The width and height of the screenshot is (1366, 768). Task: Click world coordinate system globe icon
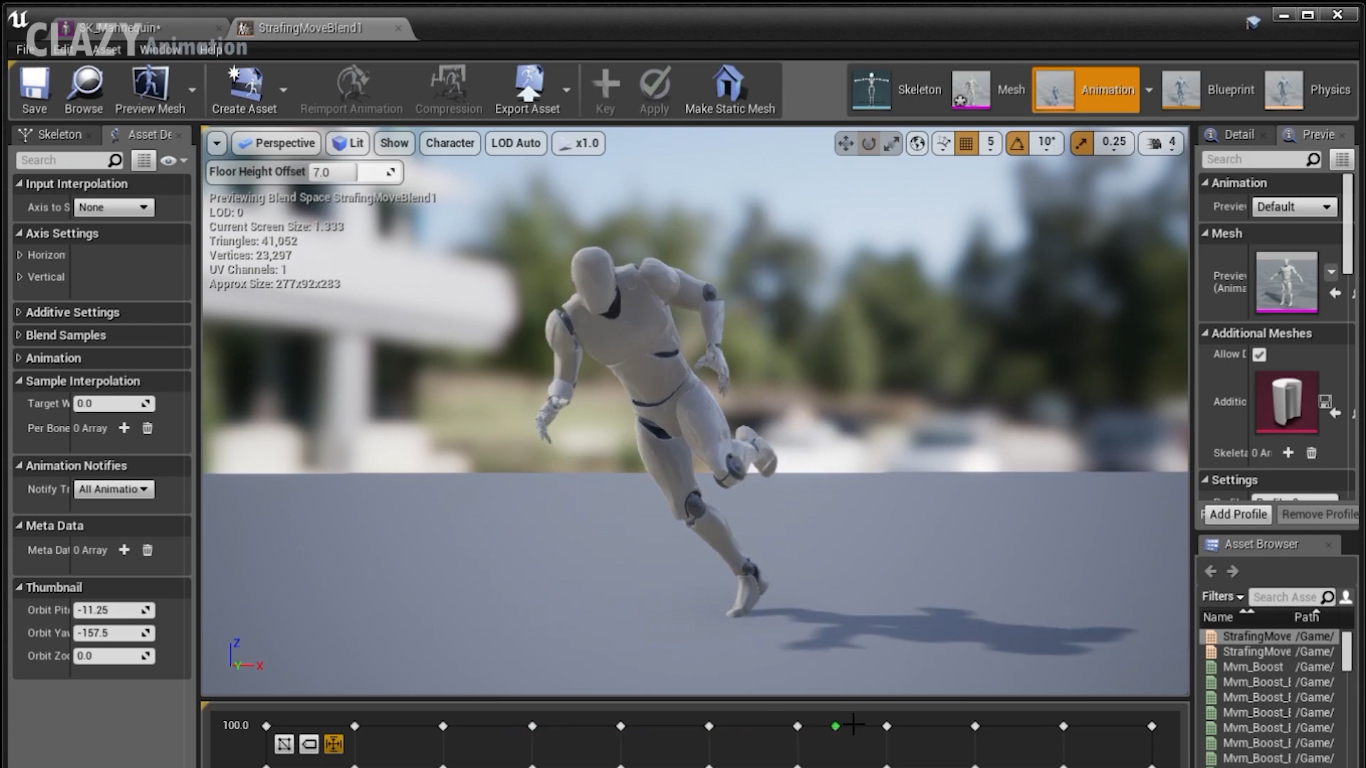pos(917,143)
